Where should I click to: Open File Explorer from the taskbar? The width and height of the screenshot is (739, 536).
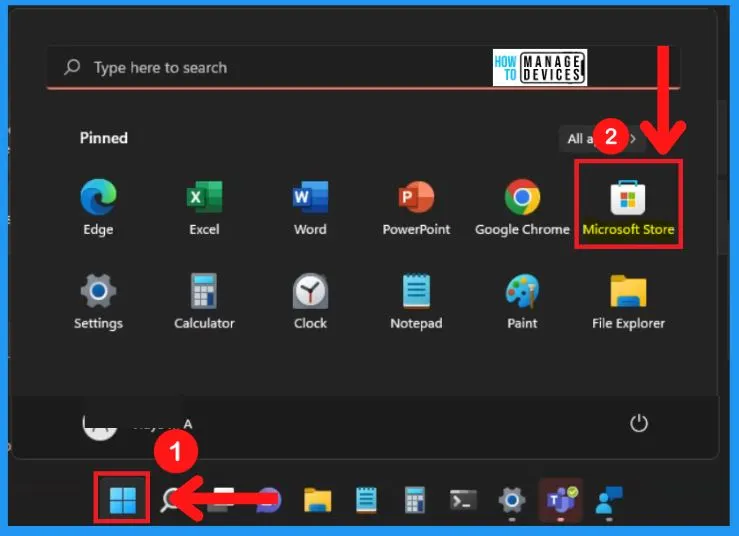[x=318, y=500]
